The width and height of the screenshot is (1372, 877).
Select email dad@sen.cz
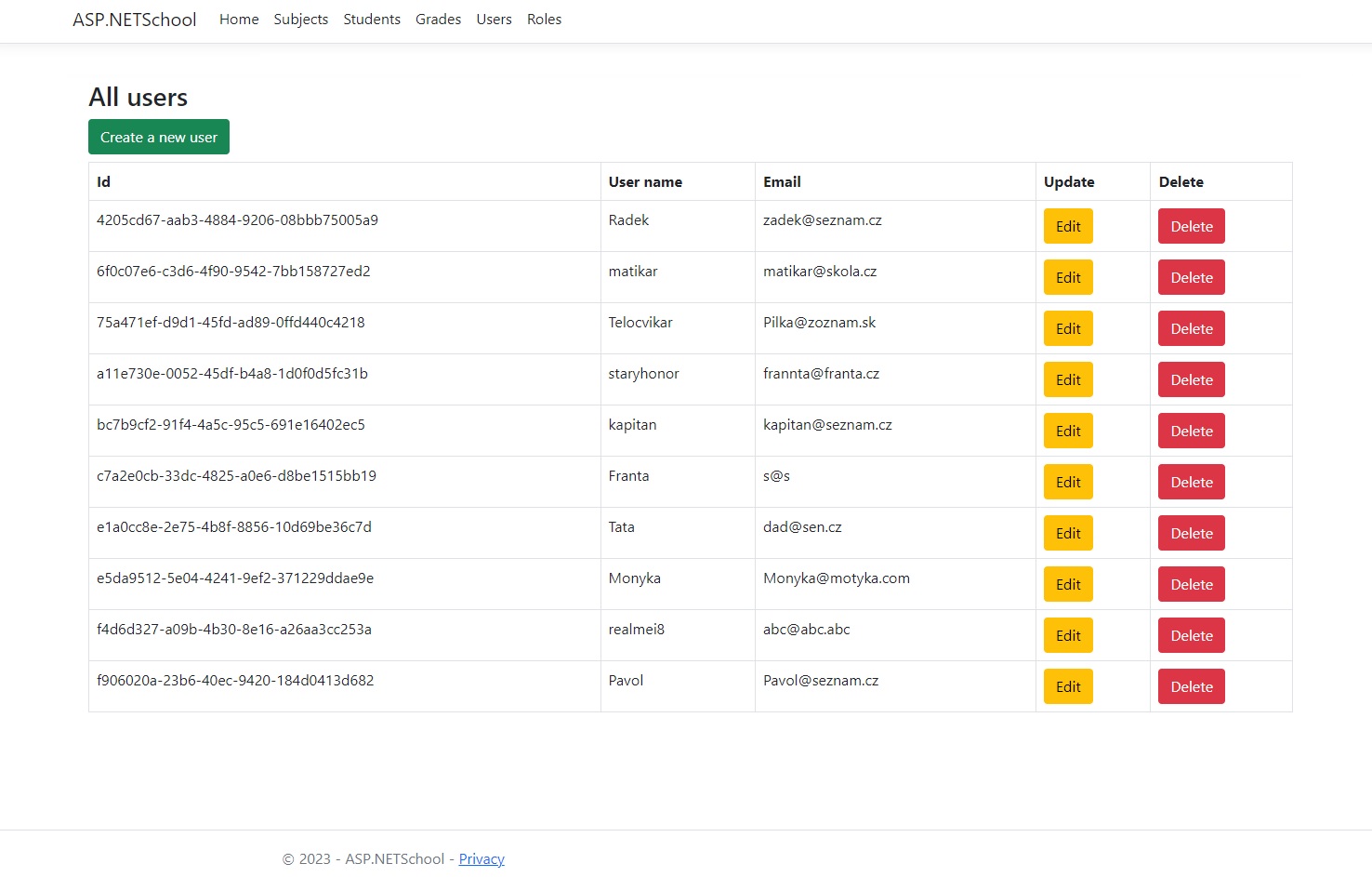tap(802, 527)
